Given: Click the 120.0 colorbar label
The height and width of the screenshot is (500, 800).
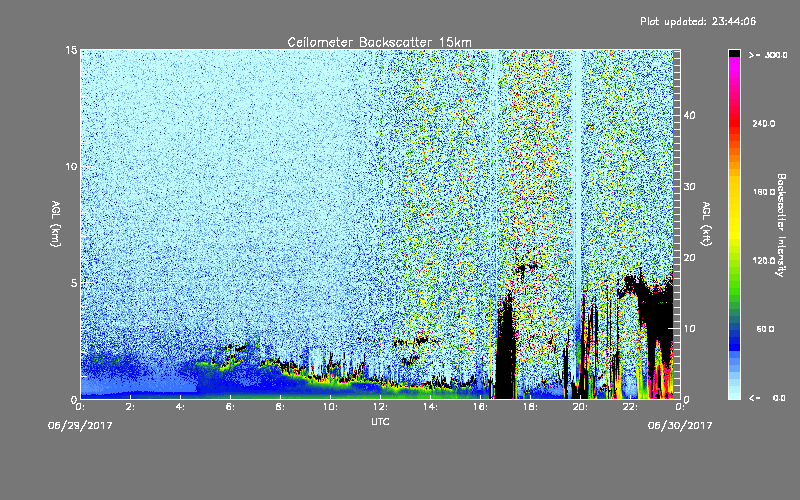Looking at the screenshot, I should [763, 261].
